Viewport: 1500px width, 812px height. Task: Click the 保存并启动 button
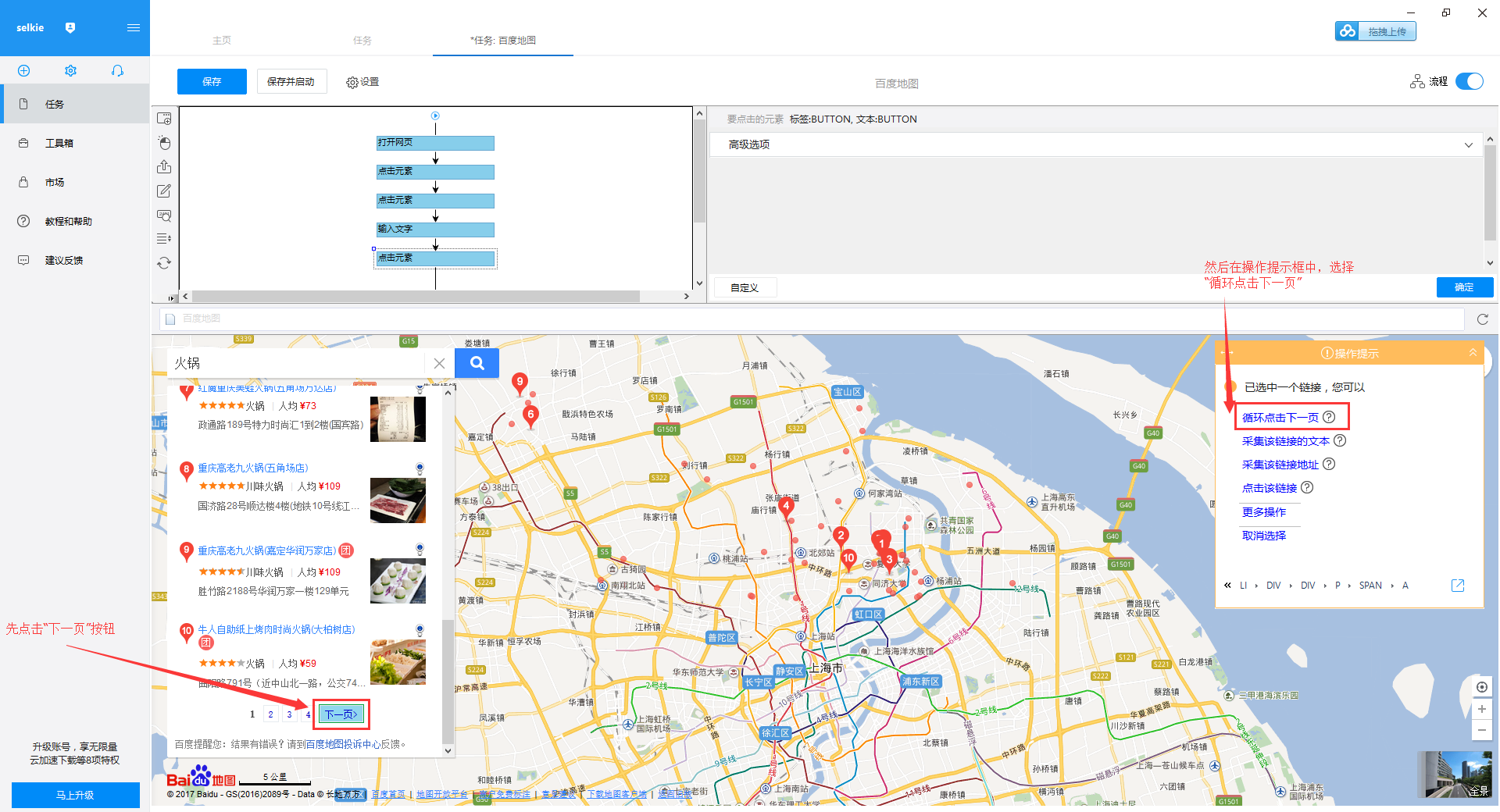(291, 81)
